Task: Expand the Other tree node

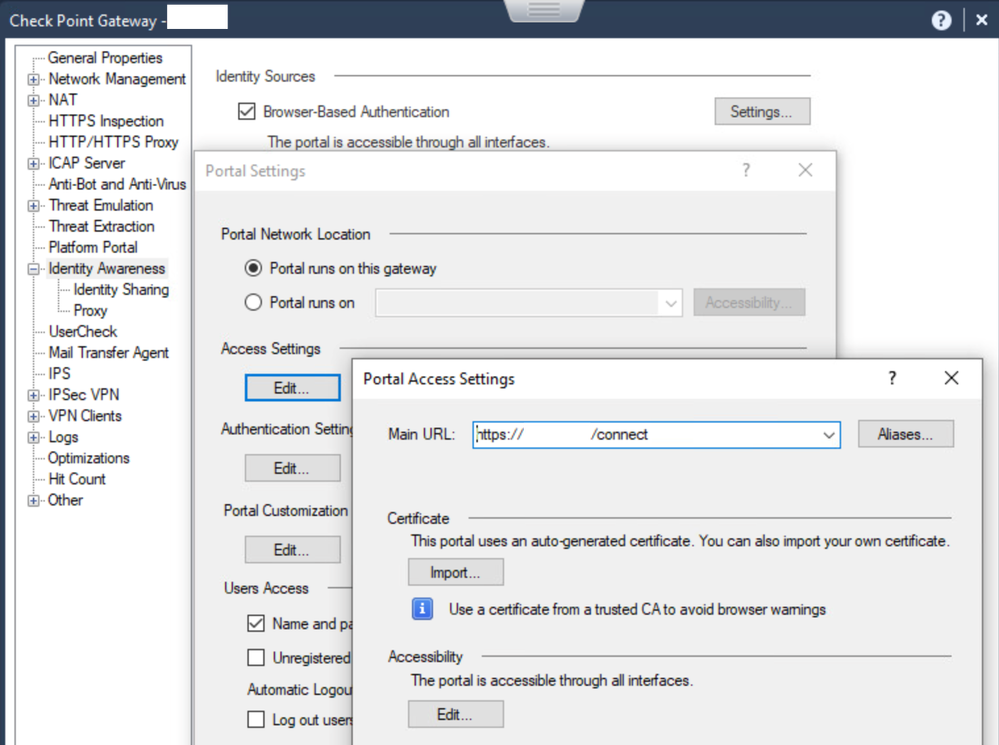Action: pos(33,500)
